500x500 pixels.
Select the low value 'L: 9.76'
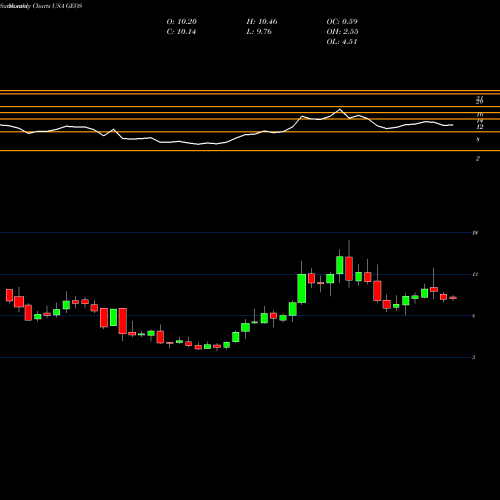259,32
